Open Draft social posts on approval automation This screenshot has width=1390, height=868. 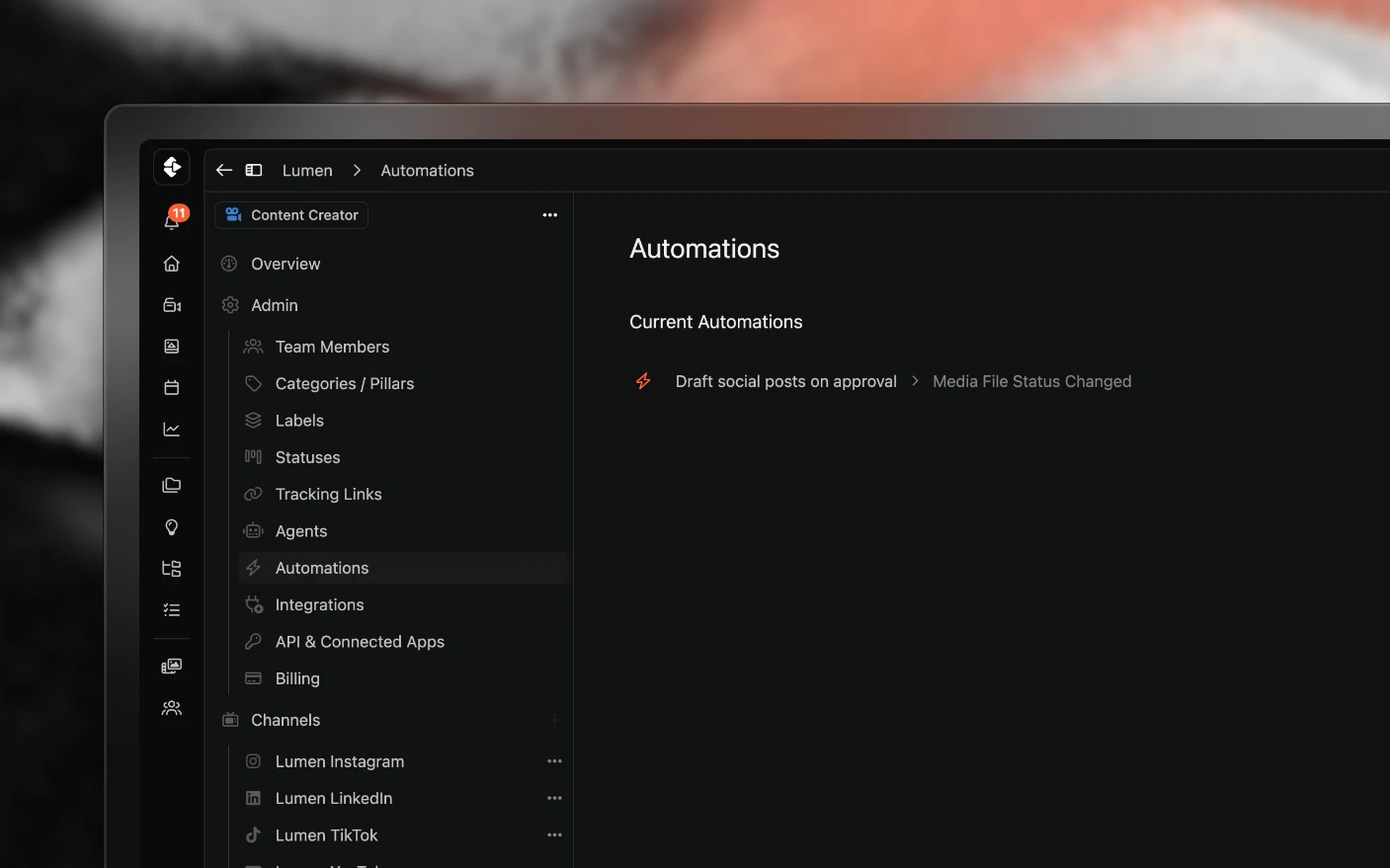[786, 381]
